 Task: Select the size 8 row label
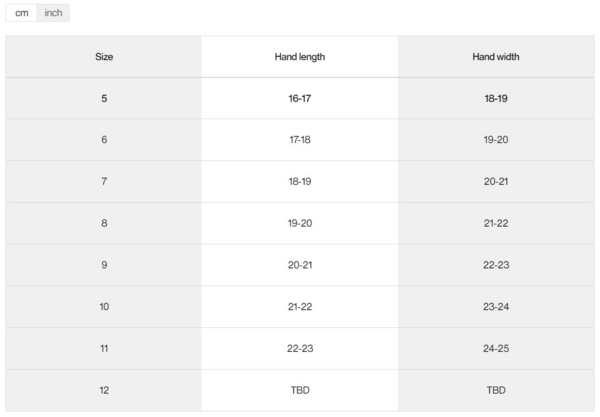(104, 223)
